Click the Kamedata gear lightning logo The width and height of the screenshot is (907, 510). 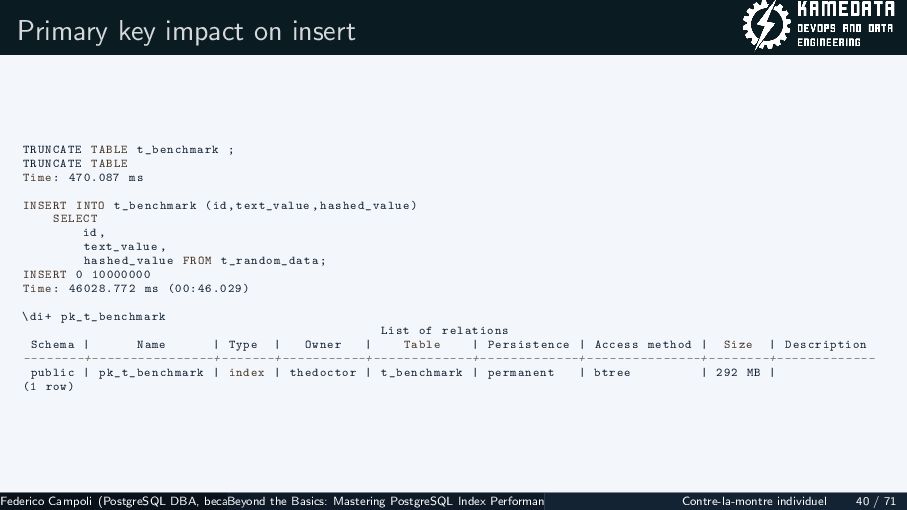point(766,25)
